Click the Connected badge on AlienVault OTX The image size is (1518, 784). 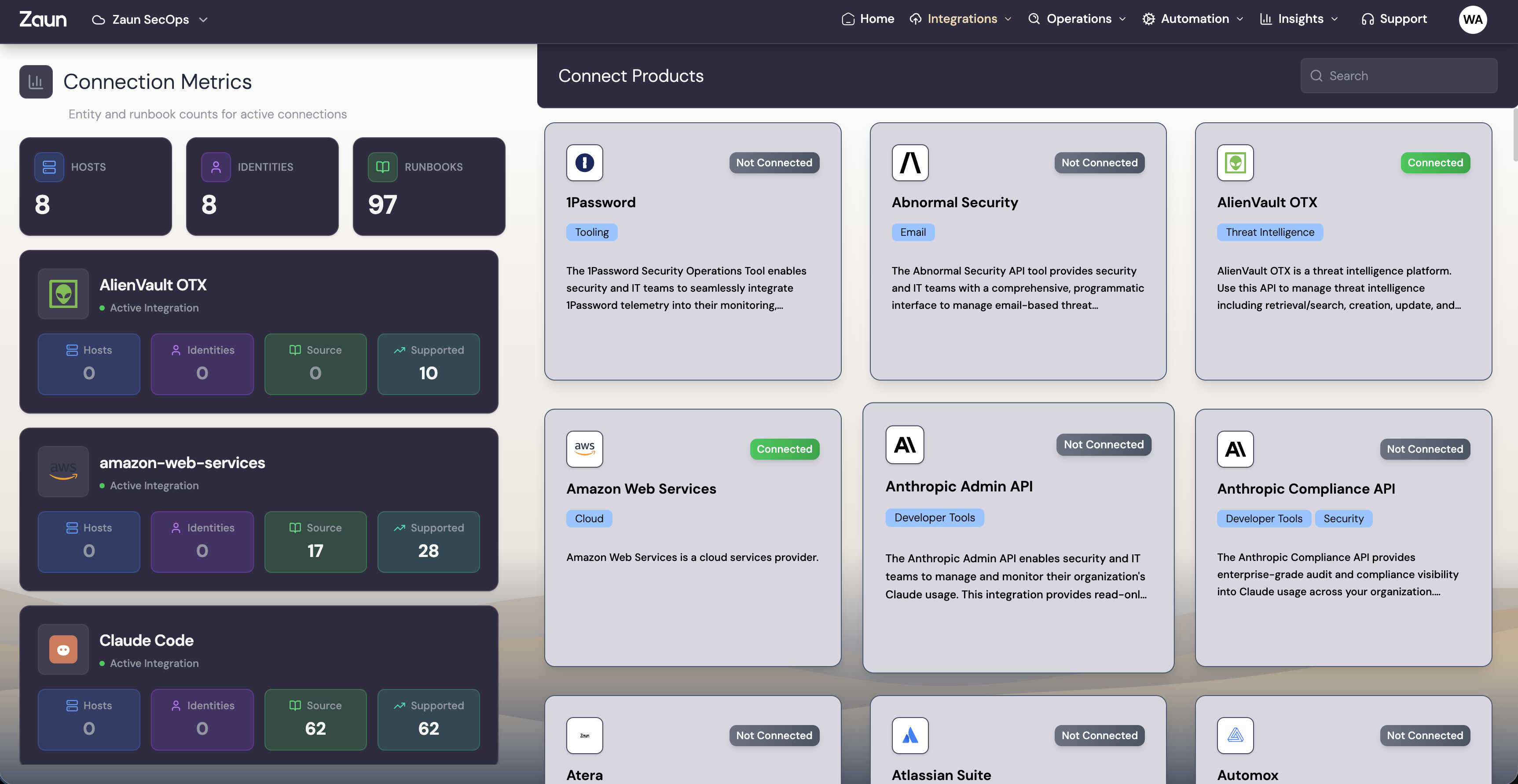point(1434,163)
